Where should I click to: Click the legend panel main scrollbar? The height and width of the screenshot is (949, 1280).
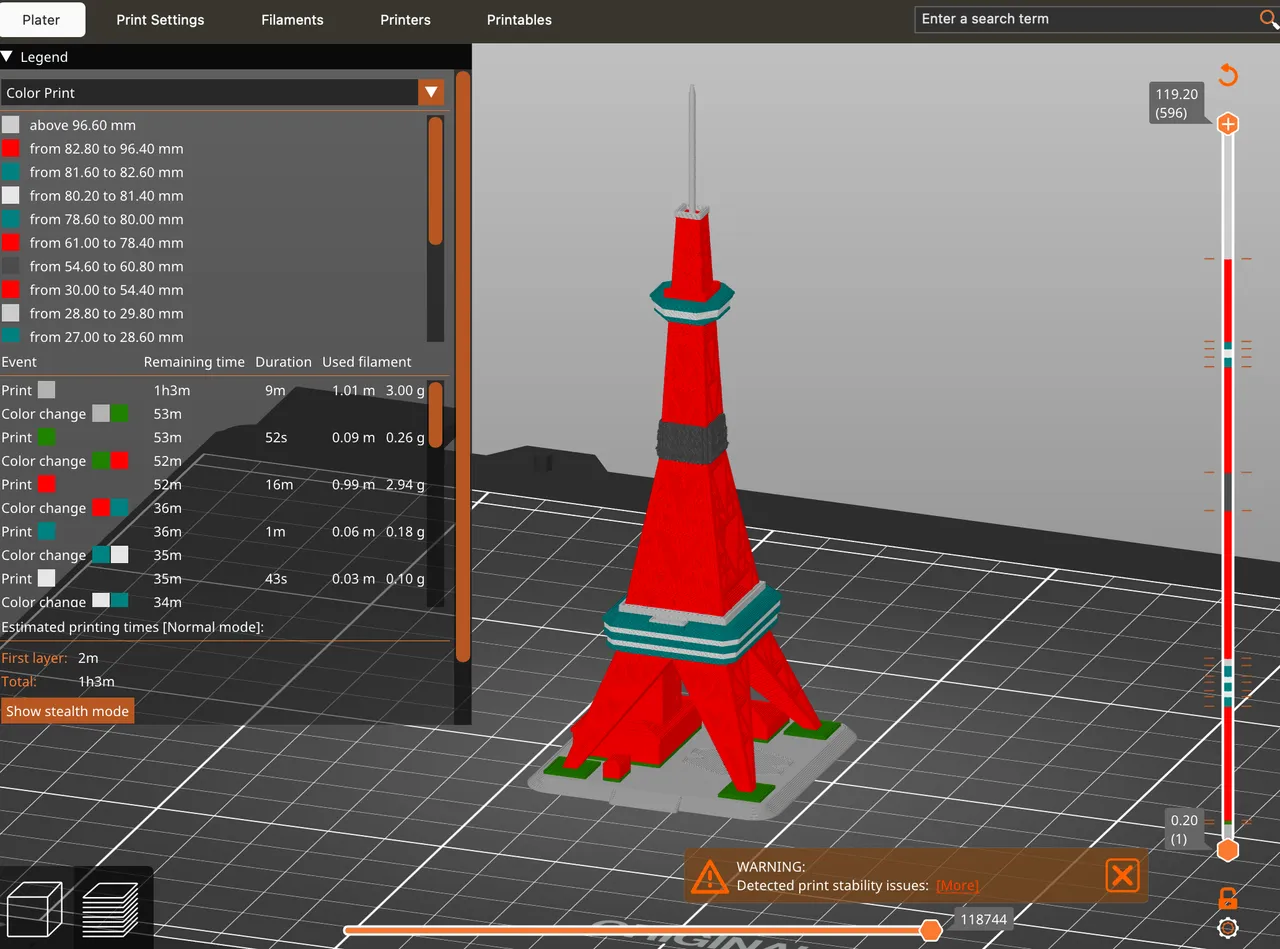coord(462,365)
